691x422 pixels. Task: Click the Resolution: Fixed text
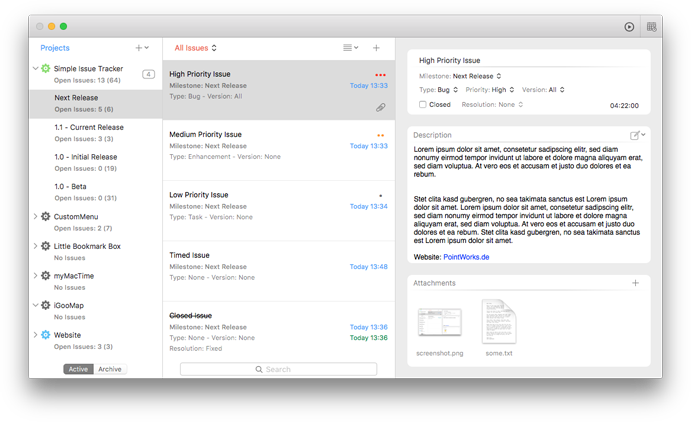[196, 348]
